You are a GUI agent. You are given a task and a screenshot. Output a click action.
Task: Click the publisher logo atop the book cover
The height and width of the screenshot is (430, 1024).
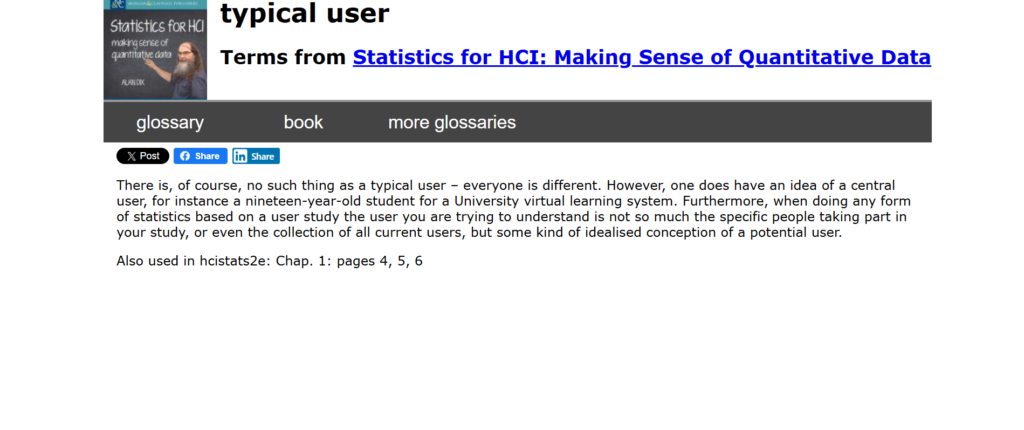pyautogui.click(x=118, y=4)
